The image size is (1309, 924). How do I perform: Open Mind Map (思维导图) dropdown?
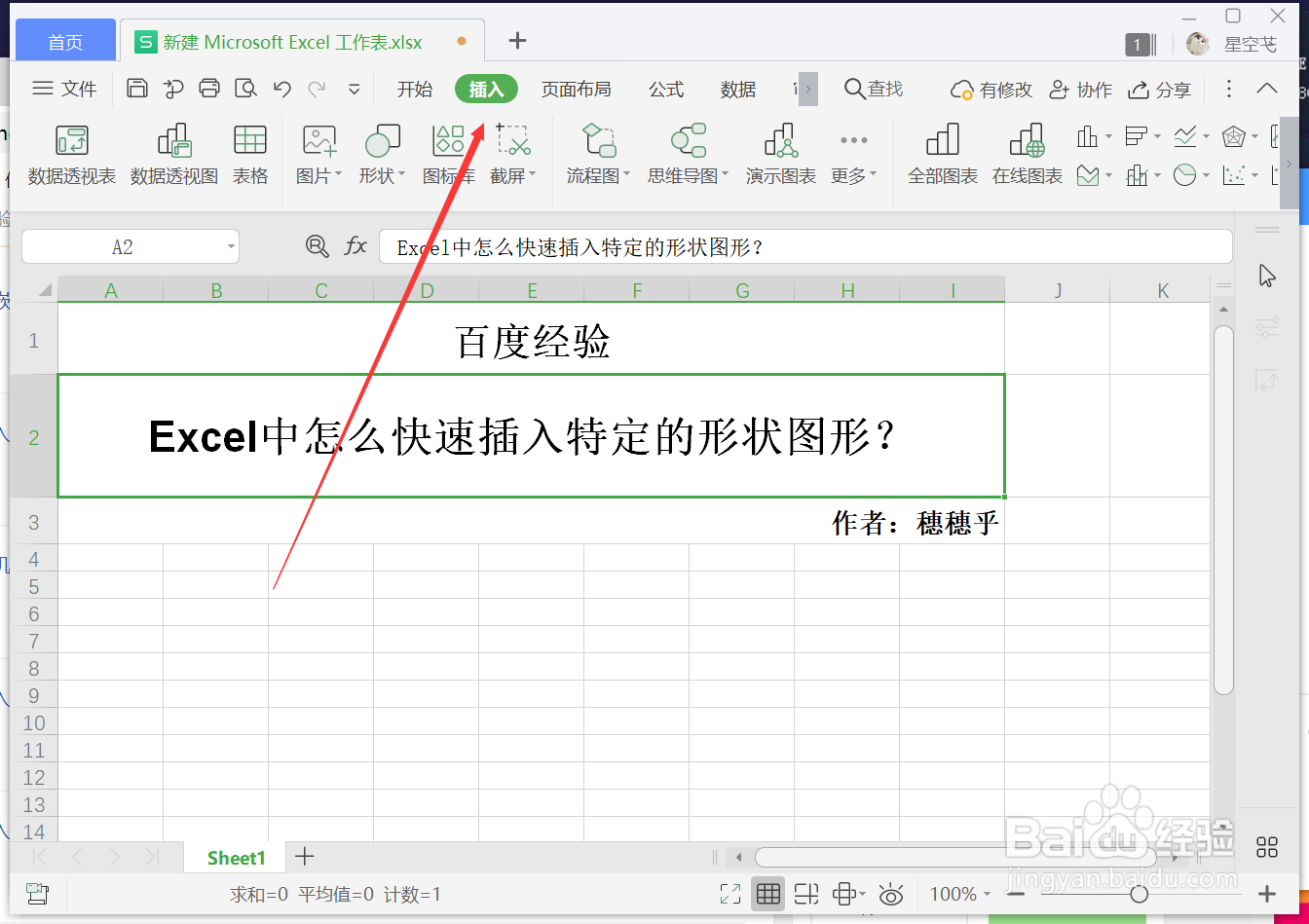tap(689, 154)
